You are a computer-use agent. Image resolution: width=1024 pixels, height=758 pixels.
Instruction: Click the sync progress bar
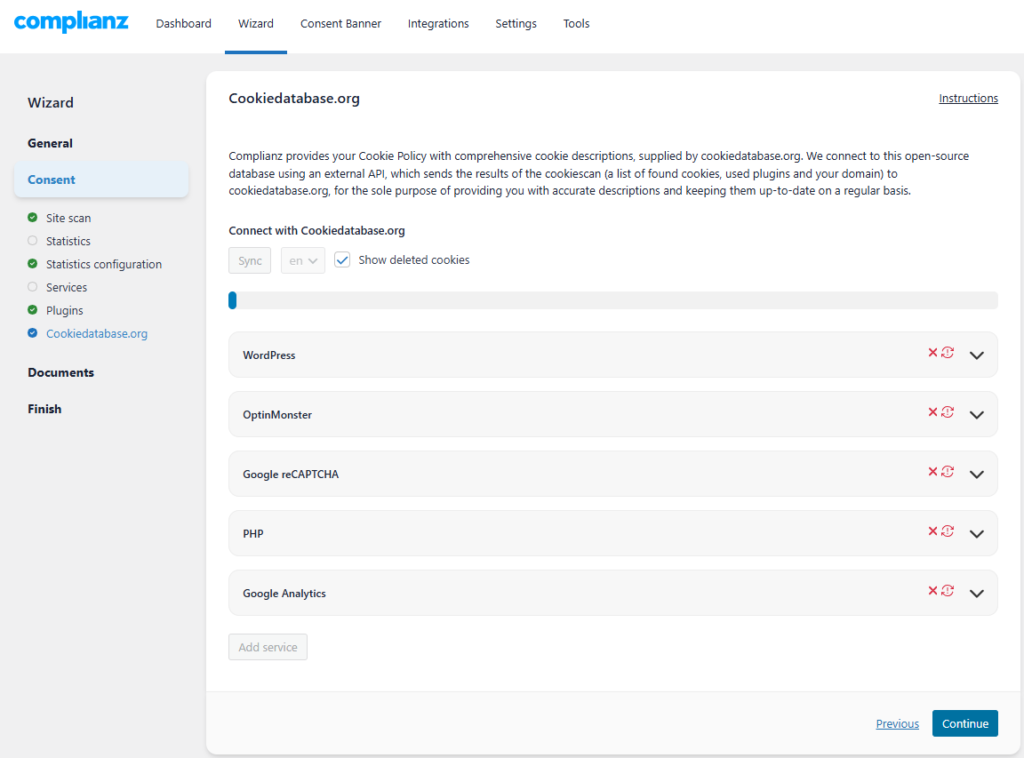[613, 300]
